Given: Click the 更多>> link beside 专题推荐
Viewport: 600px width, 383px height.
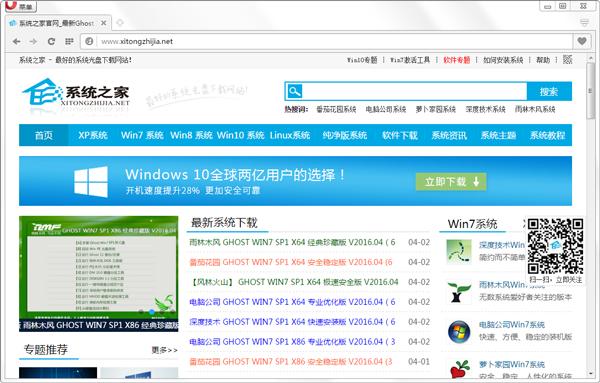Looking at the screenshot, I should click(165, 350).
